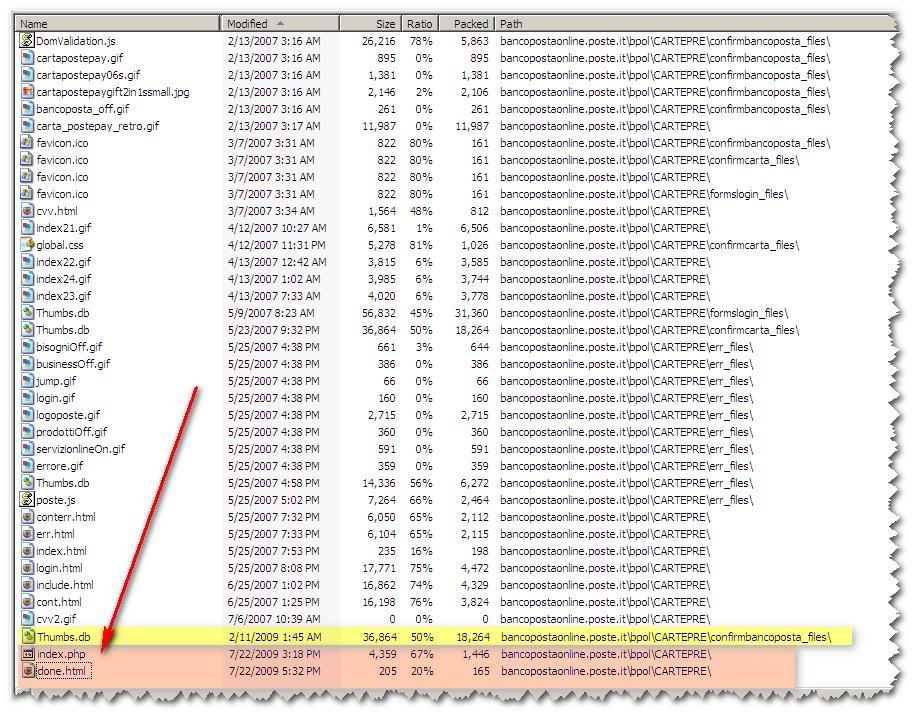
Task: Click the cvv.html file icon
Action: (x=28, y=211)
